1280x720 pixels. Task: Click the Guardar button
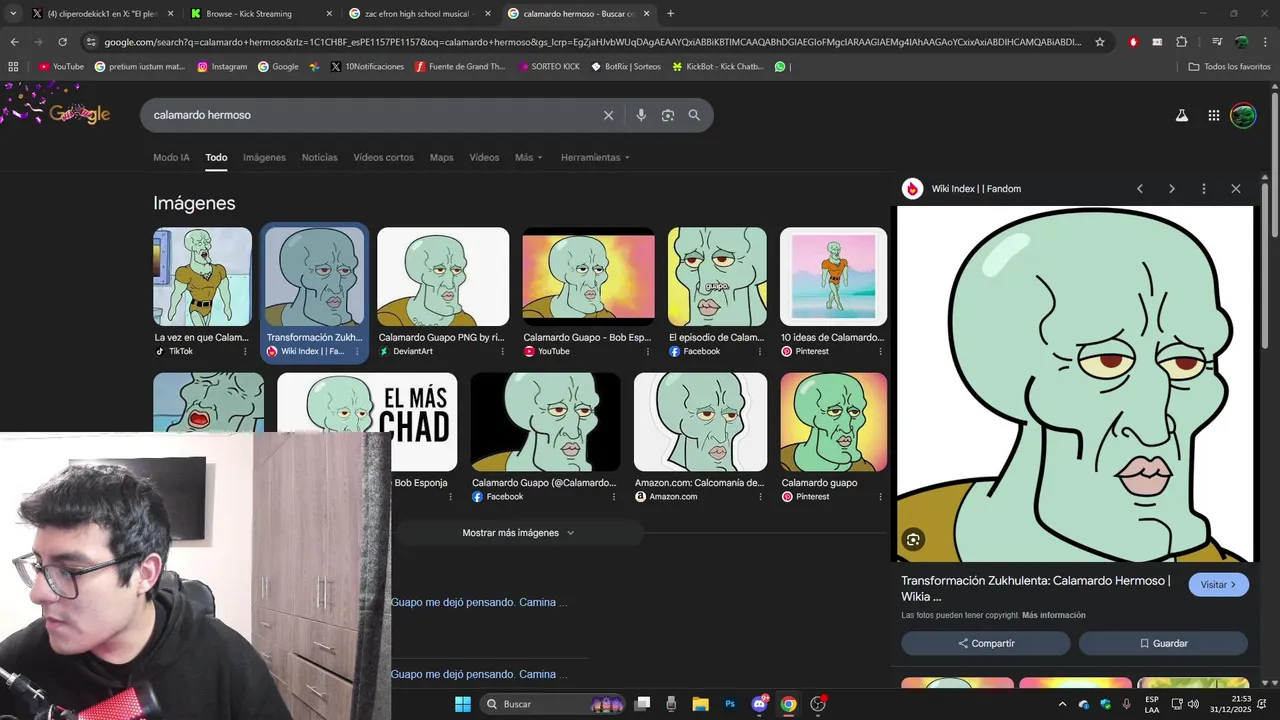1163,643
